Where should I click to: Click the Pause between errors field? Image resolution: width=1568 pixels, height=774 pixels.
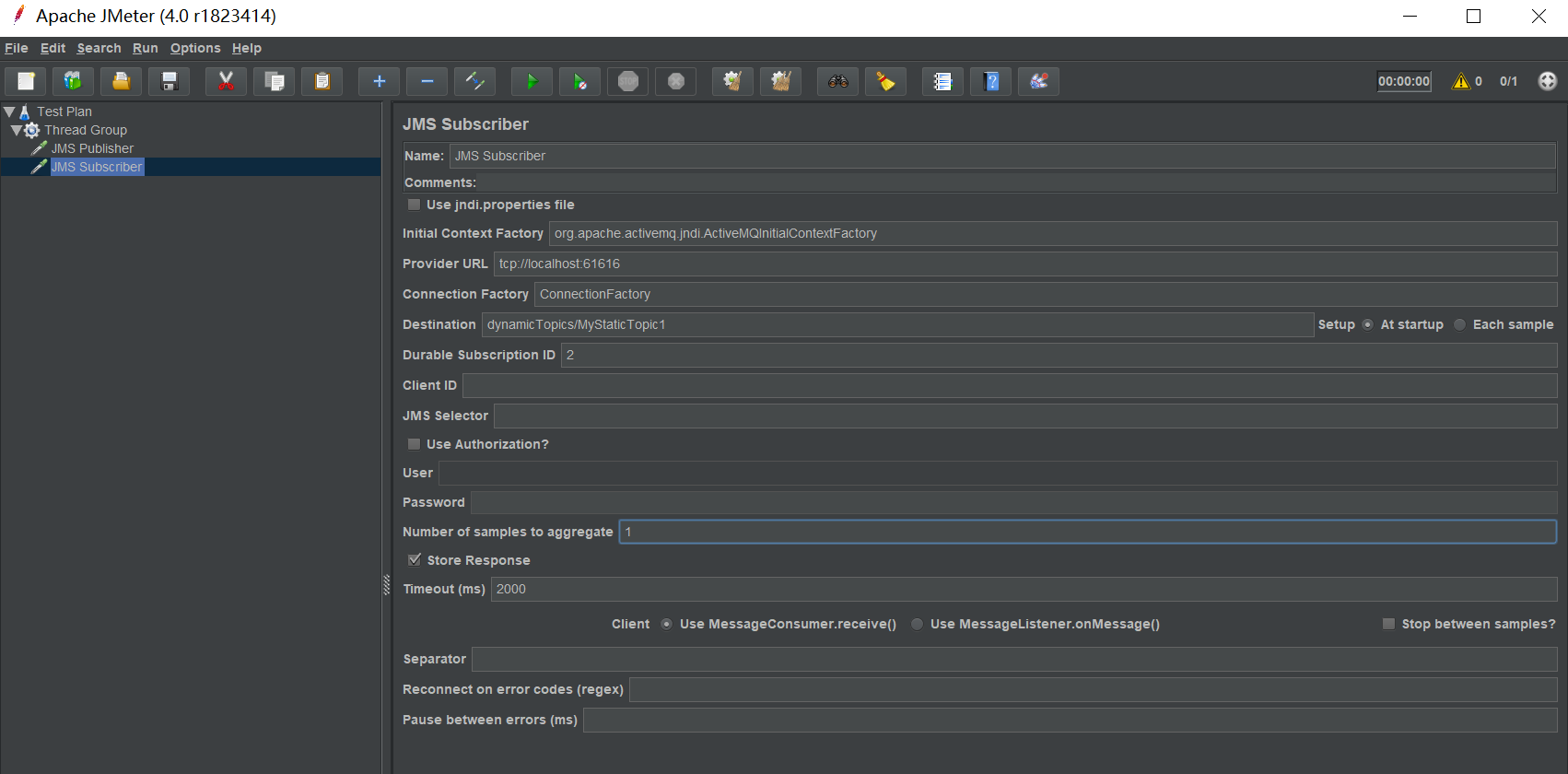click(x=1070, y=720)
